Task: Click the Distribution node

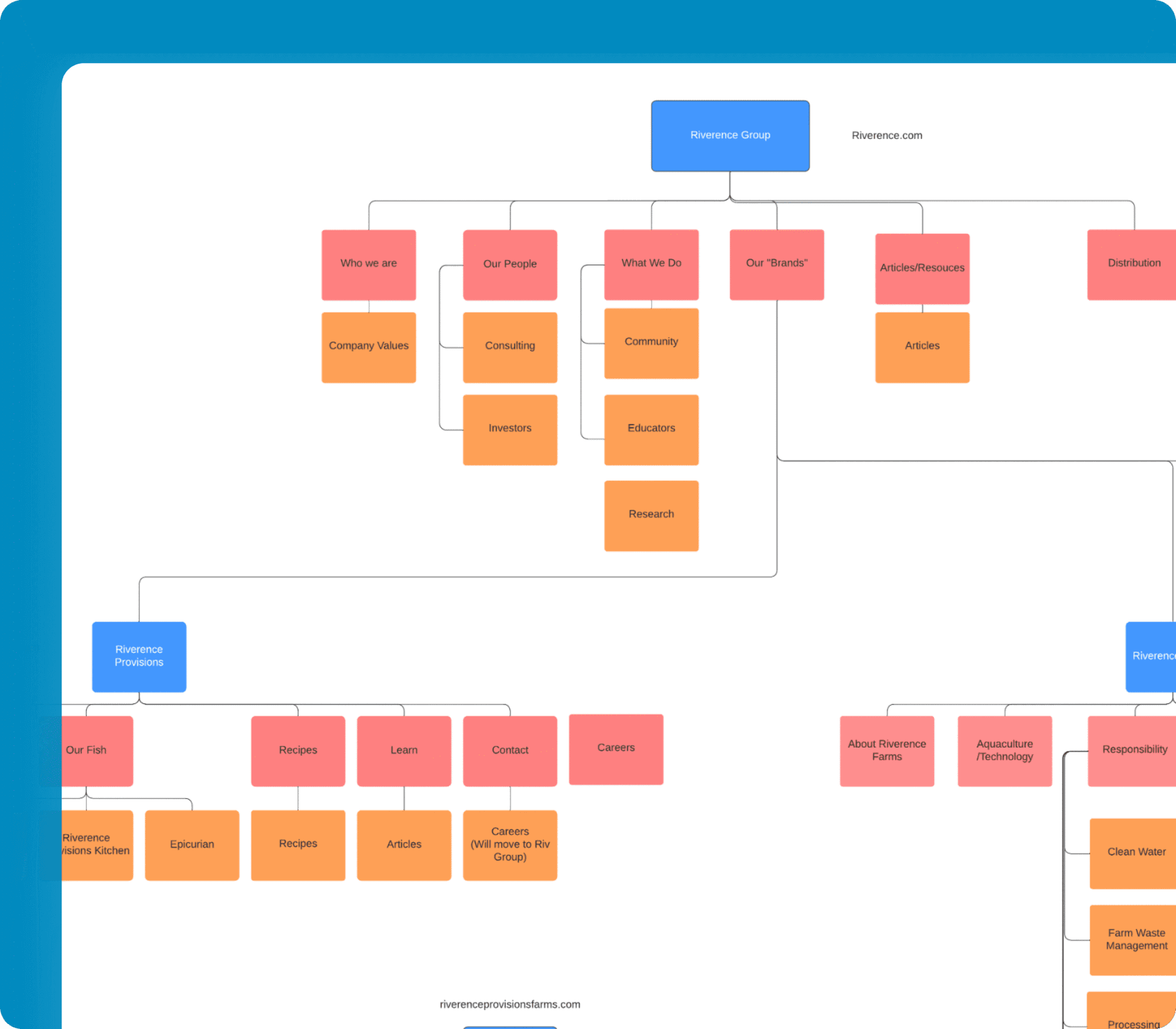Action: click(x=1131, y=265)
